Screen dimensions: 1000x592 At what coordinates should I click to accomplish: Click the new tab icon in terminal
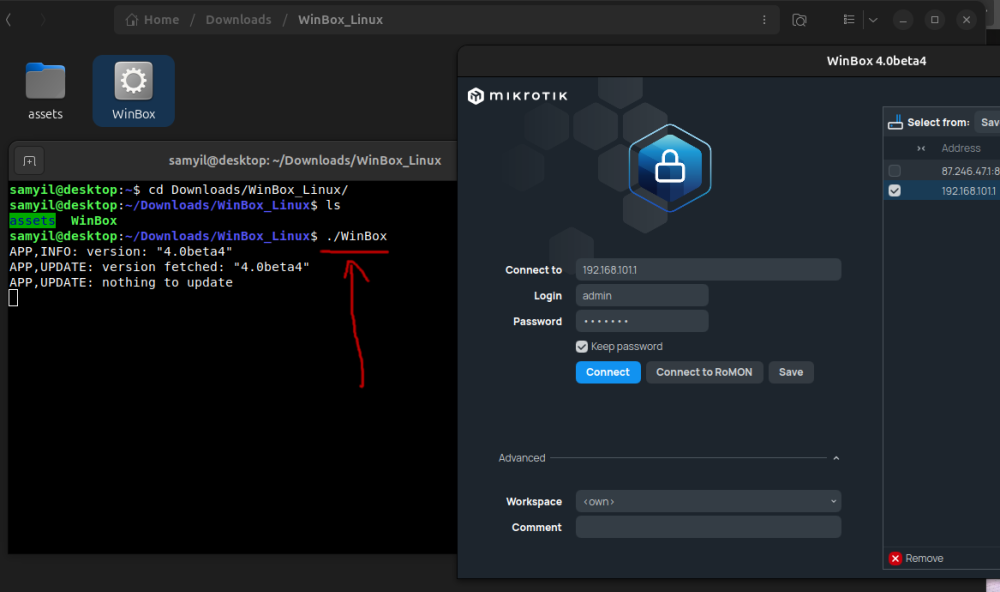(29, 160)
